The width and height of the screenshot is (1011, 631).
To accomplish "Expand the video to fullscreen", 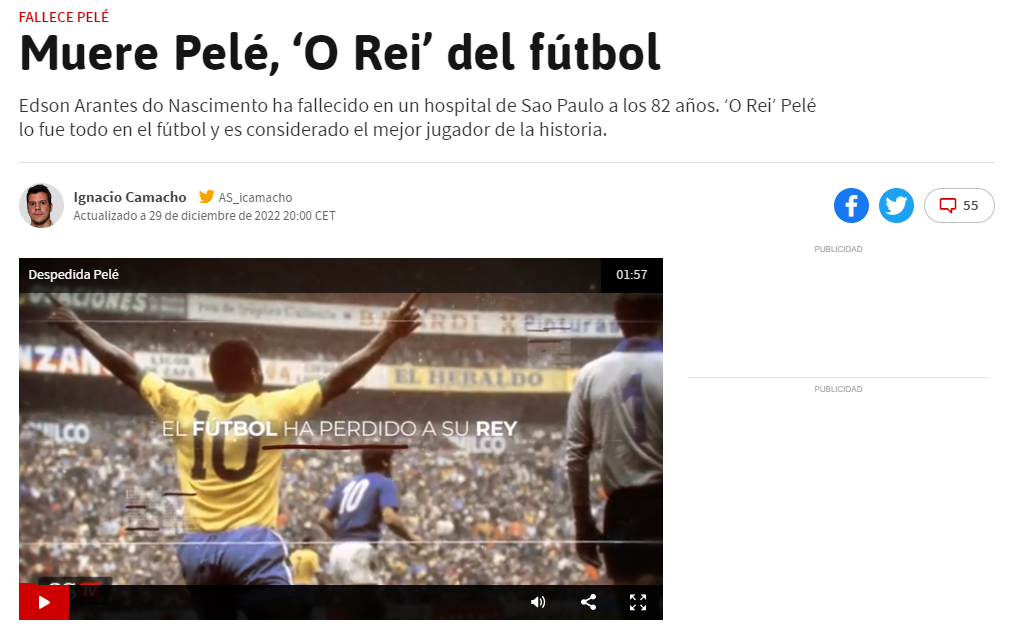I will (x=638, y=602).
